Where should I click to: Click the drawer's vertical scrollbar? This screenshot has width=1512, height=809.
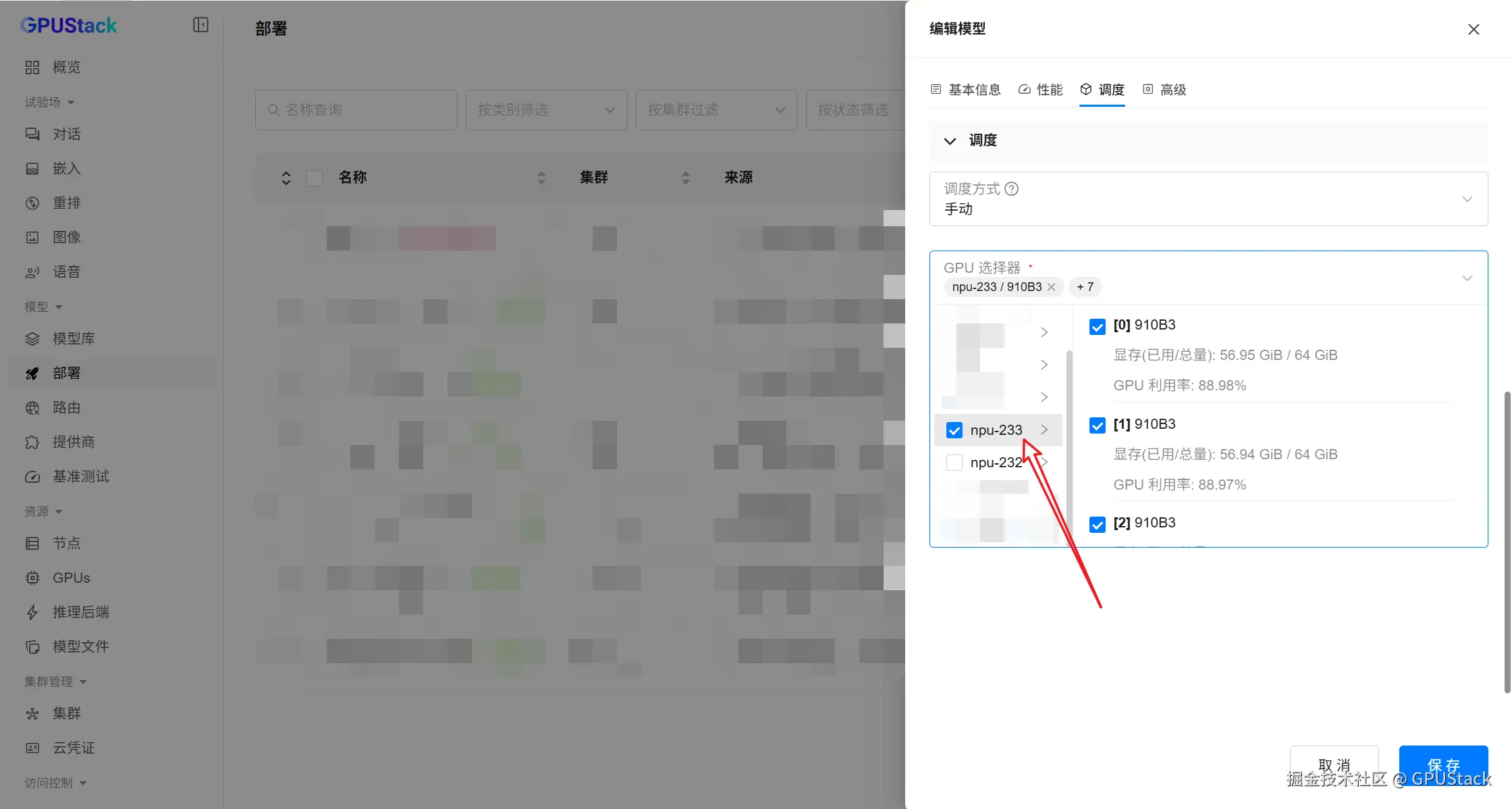[x=1507, y=540]
